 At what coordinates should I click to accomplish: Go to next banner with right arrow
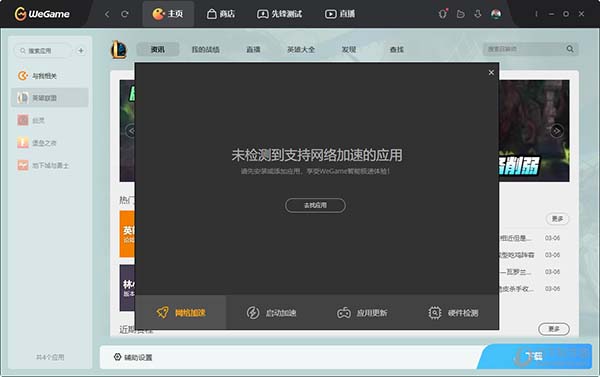click(x=557, y=131)
